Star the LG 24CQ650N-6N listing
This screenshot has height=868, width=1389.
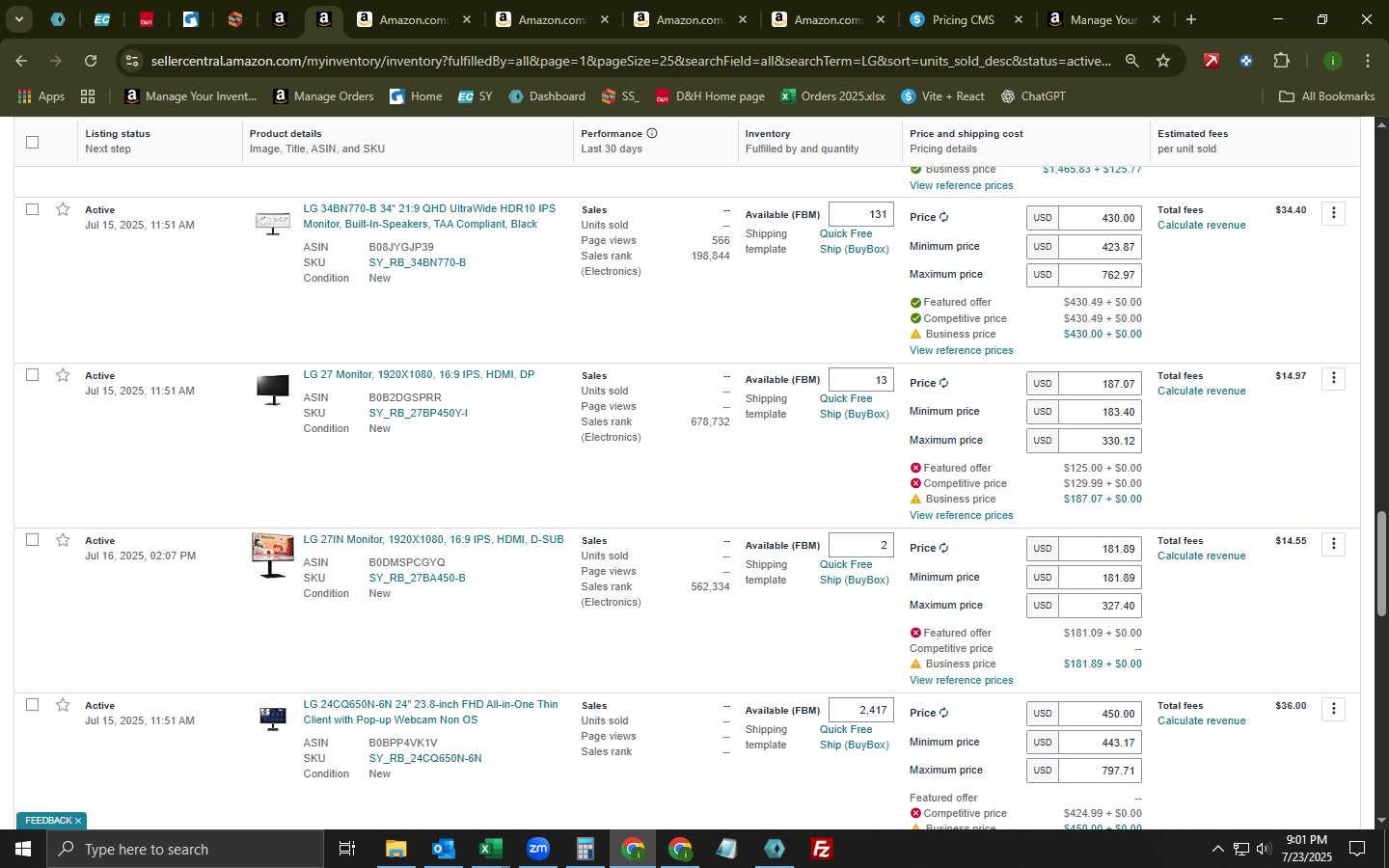pyautogui.click(x=63, y=705)
